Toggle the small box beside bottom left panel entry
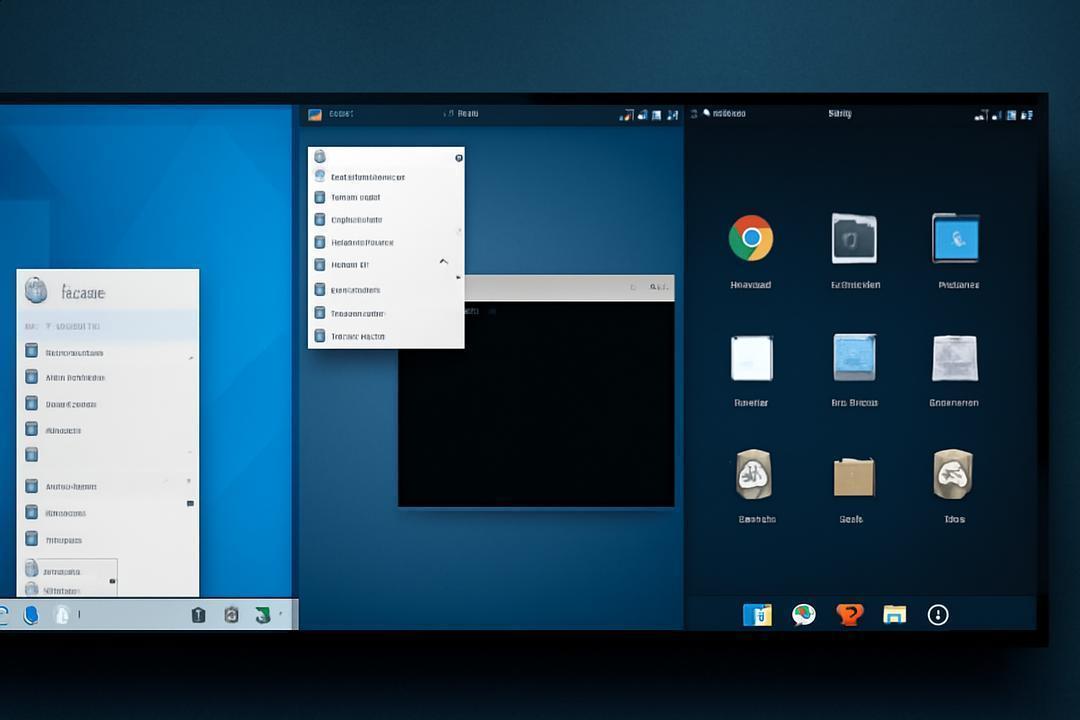The height and width of the screenshot is (720, 1080). [112, 582]
